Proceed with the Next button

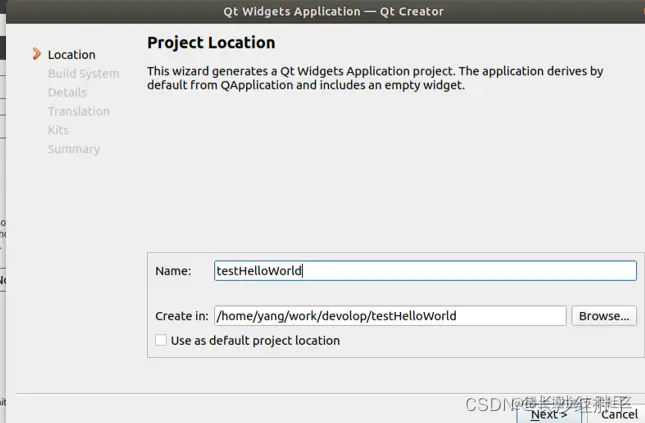point(549,414)
